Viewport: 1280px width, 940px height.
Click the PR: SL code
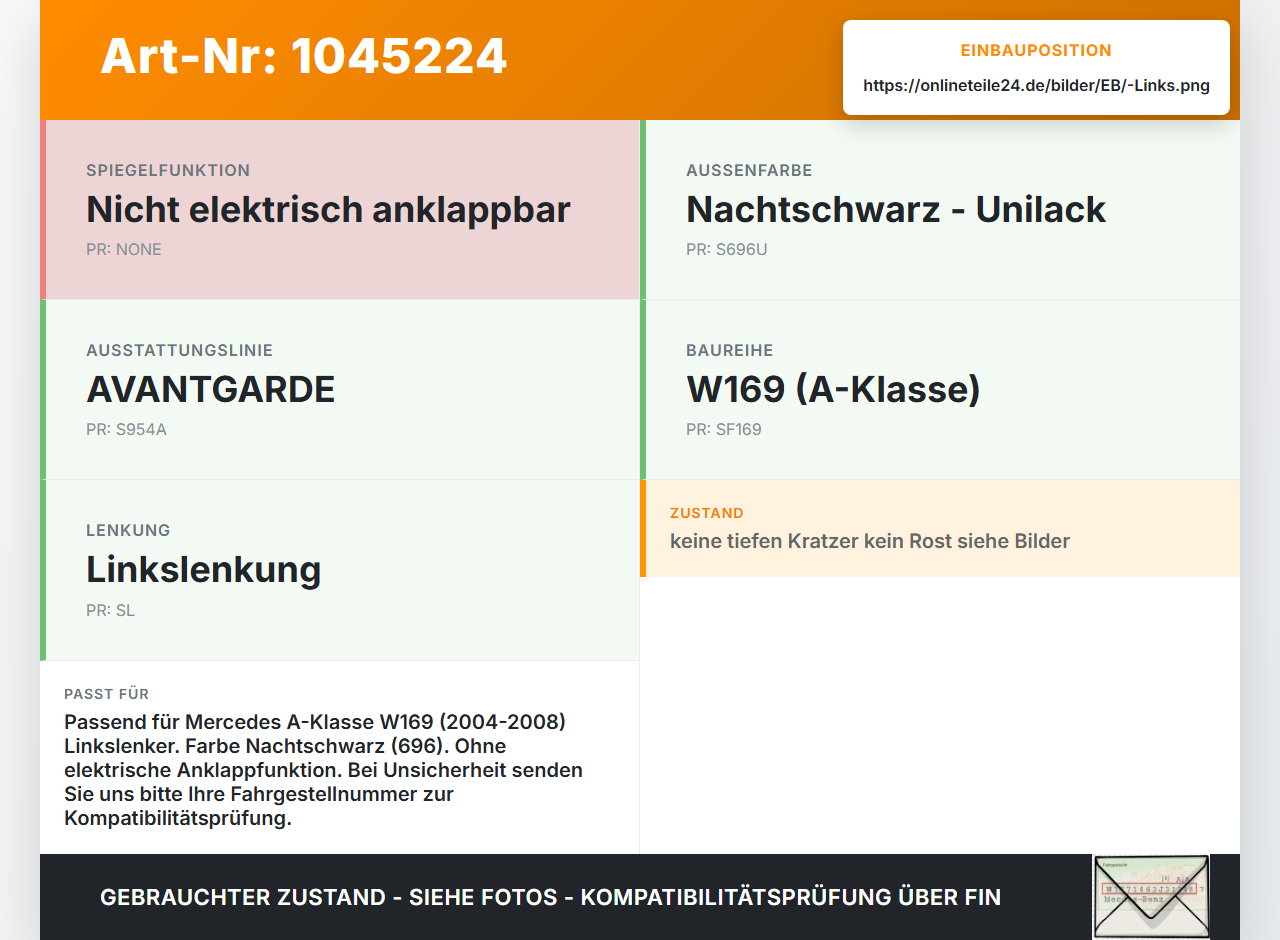(110, 610)
